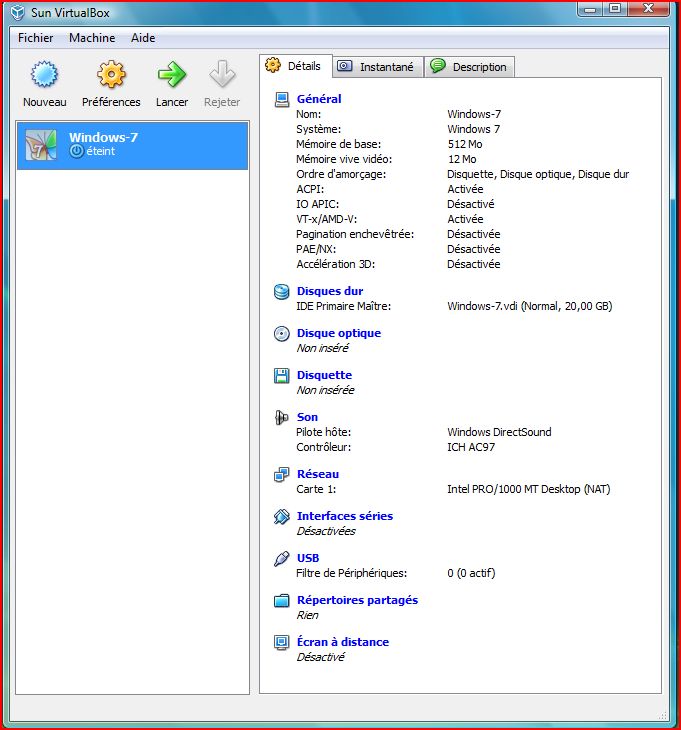
Task: Open the Interfaces séries settings link
Action: pos(345,516)
